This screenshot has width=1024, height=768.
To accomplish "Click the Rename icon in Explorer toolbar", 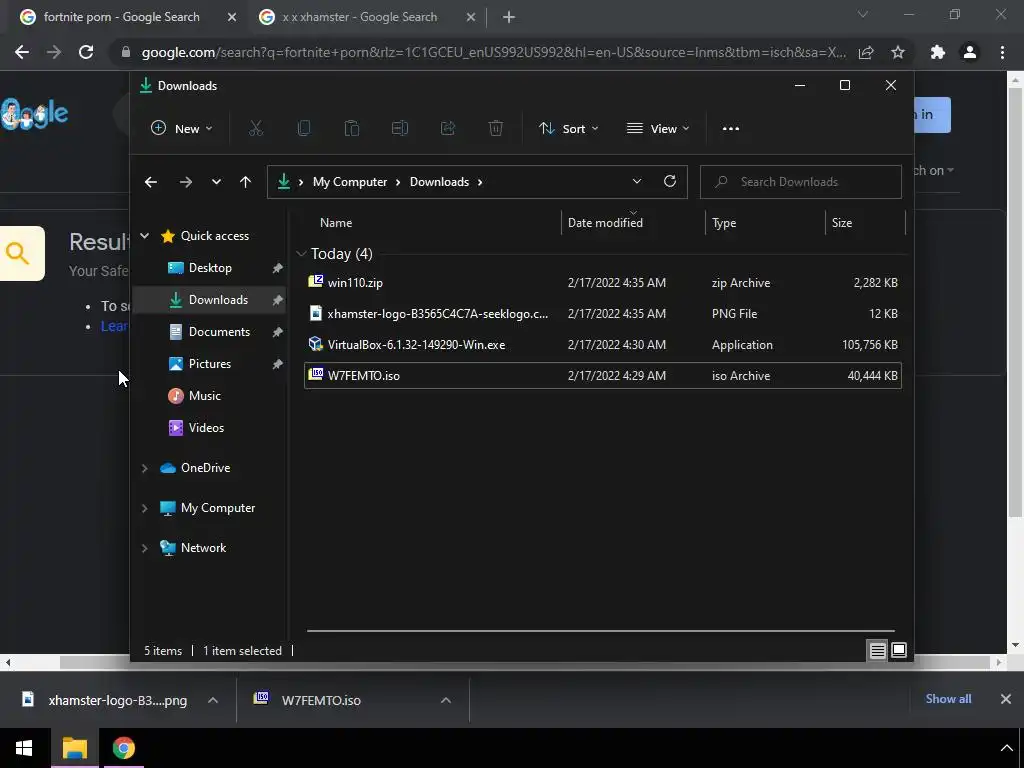I will tap(400, 128).
